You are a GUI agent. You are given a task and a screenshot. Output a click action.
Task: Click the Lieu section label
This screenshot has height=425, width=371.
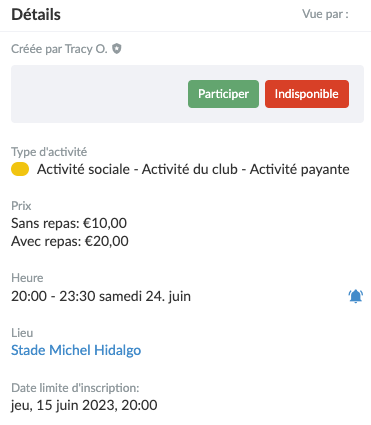[22, 333]
